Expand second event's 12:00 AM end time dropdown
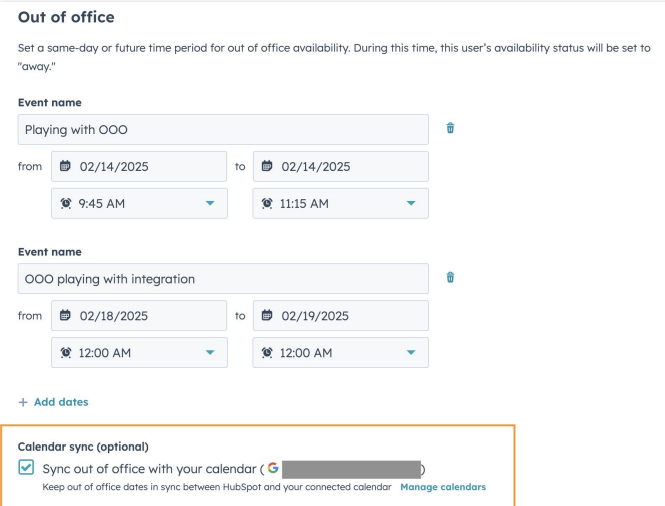This screenshot has width=665, height=506. tap(410, 353)
